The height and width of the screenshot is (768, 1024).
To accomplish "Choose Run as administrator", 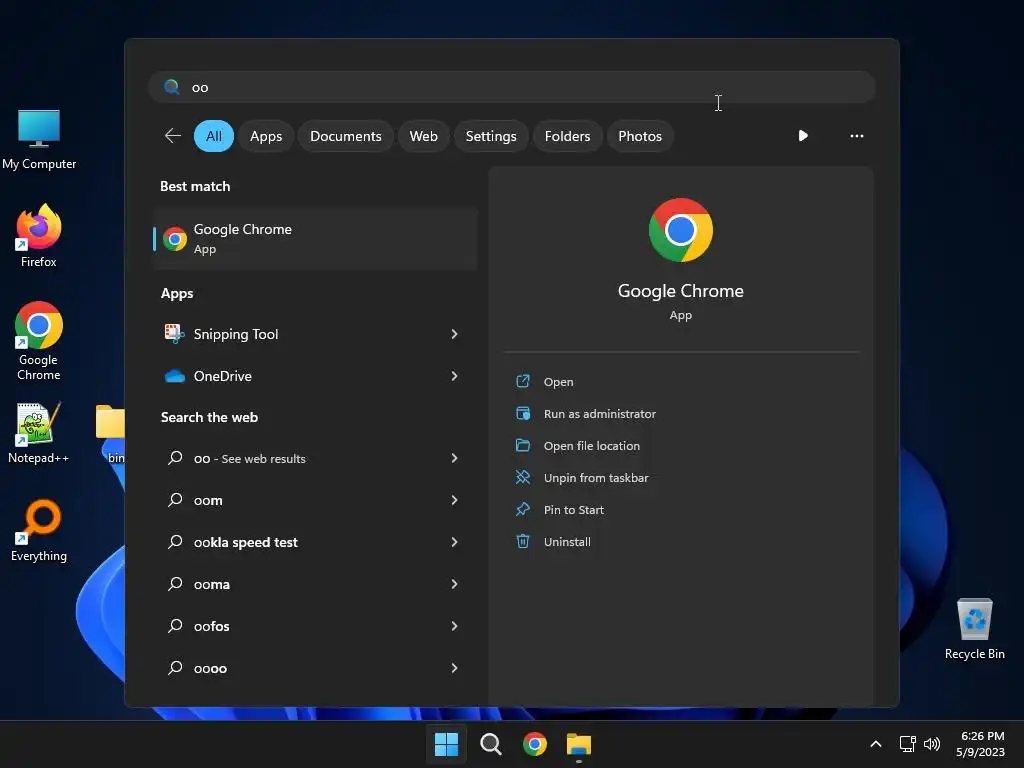I will click(600, 414).
